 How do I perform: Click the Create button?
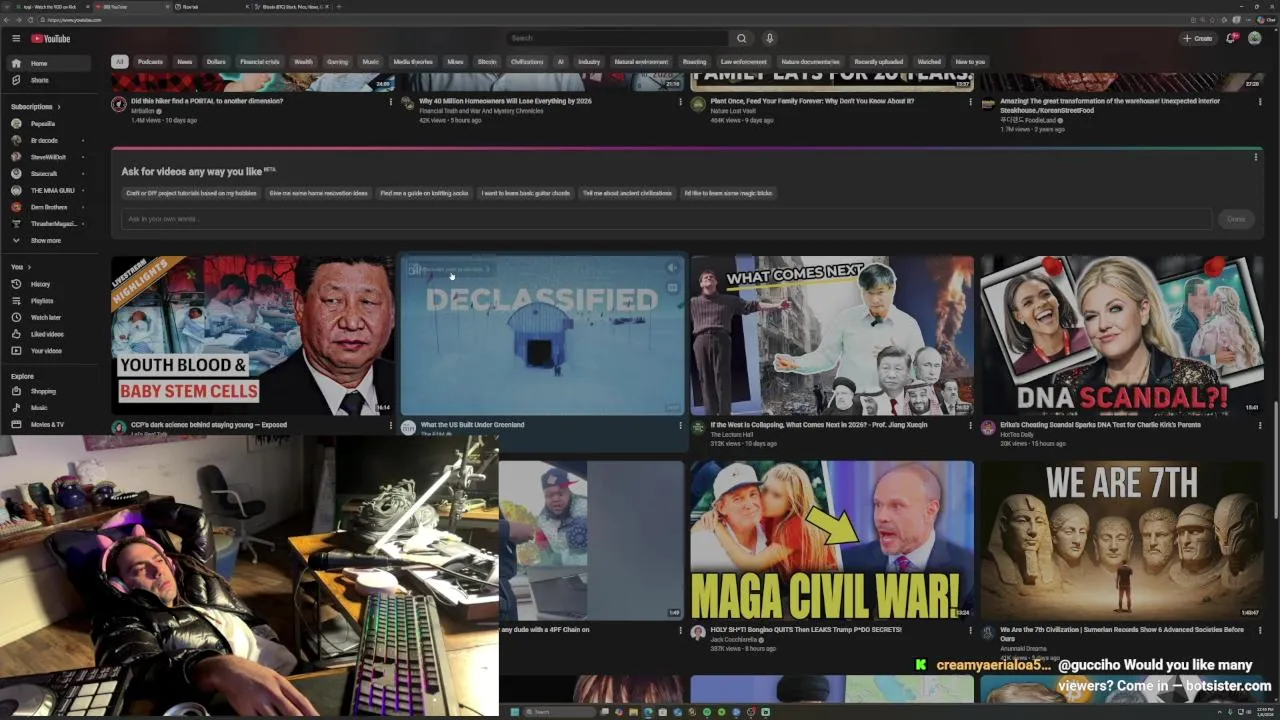[x=1197, y=38]
